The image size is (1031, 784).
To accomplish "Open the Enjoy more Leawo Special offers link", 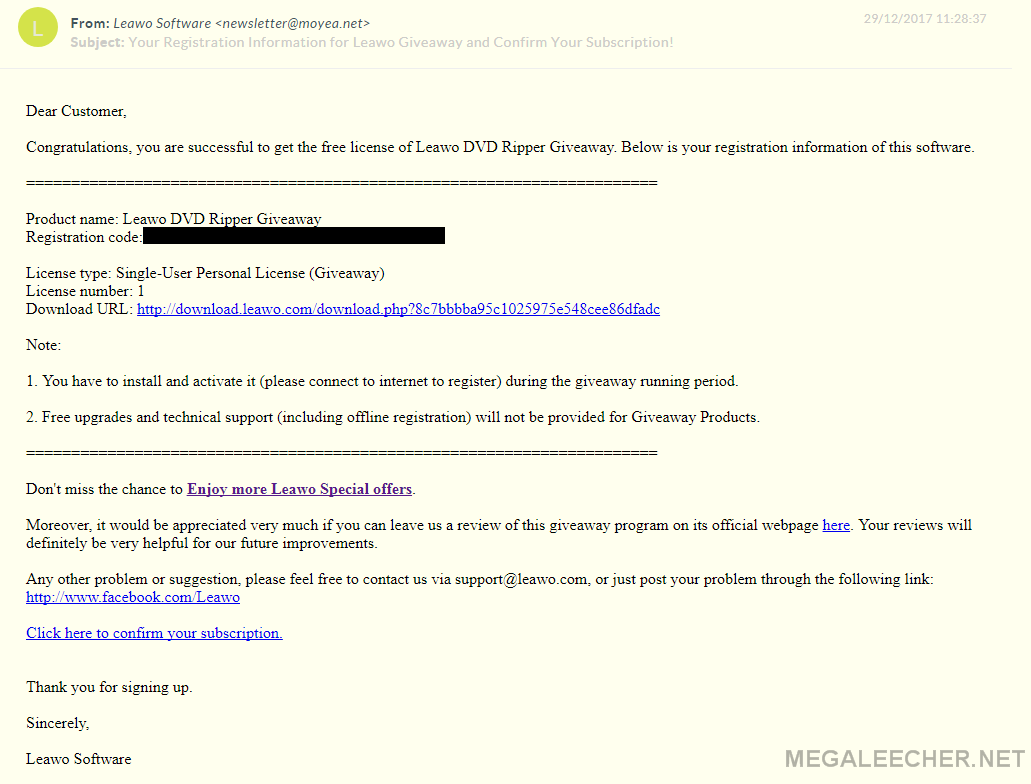I will click(x=299, y=489).
